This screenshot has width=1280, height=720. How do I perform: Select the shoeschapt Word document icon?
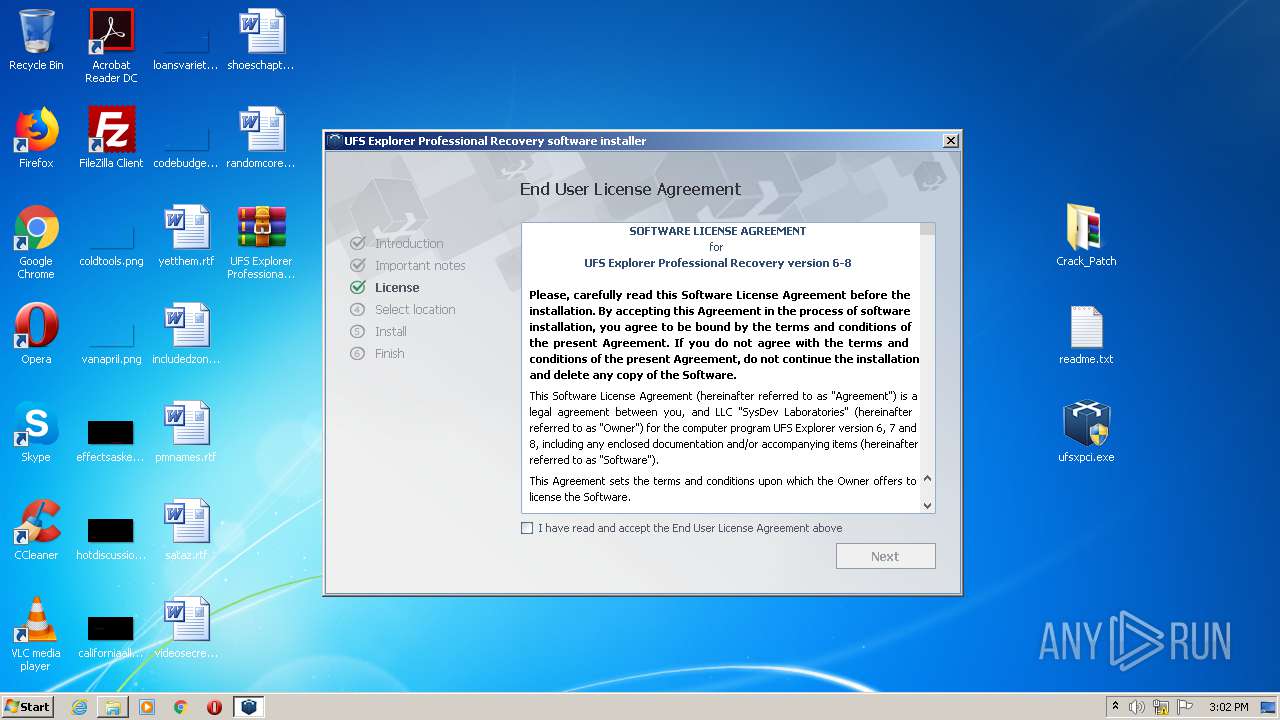[261, 40]
